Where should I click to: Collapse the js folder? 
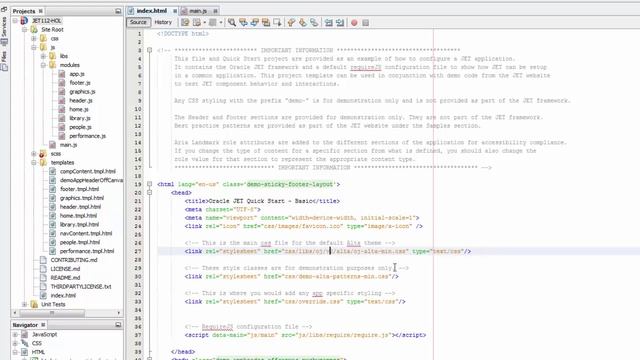click(x=34, y=47)
